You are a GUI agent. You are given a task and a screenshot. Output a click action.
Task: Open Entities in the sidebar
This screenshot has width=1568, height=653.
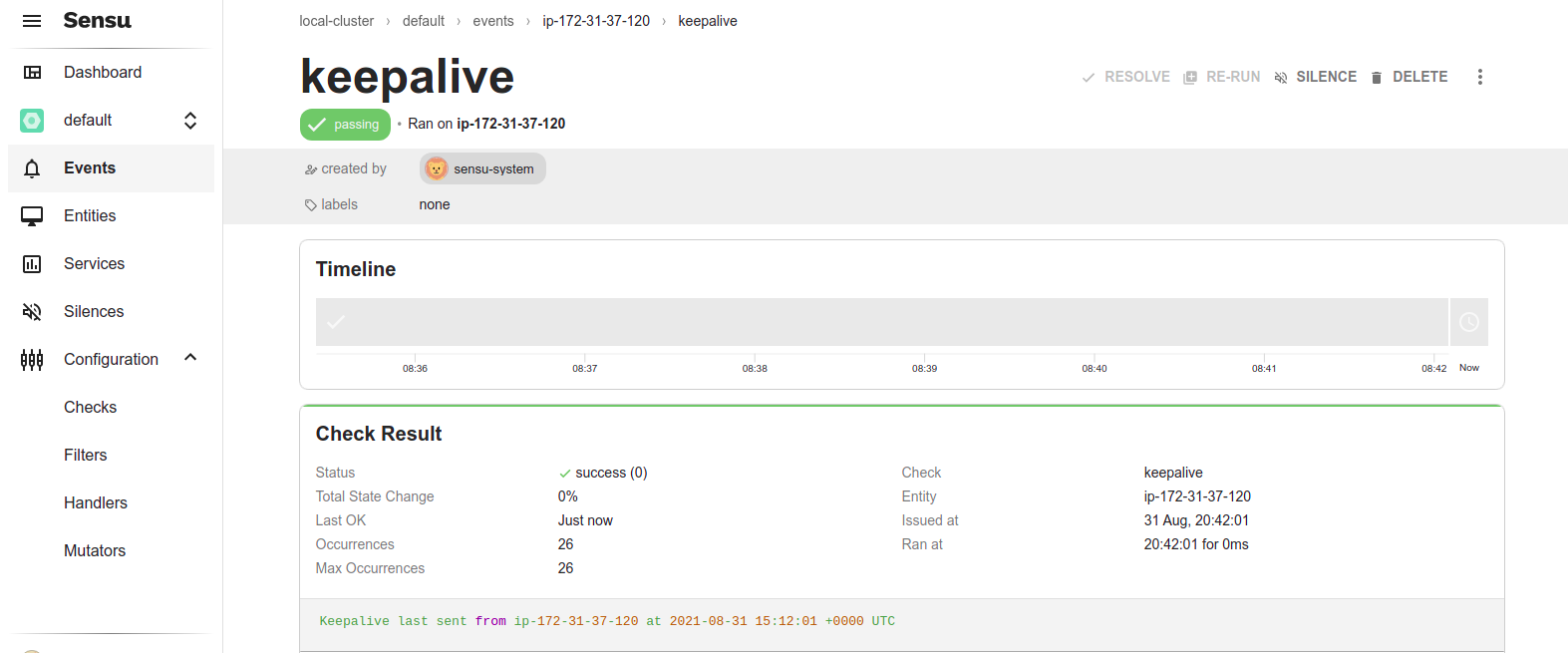pos(90,216)
